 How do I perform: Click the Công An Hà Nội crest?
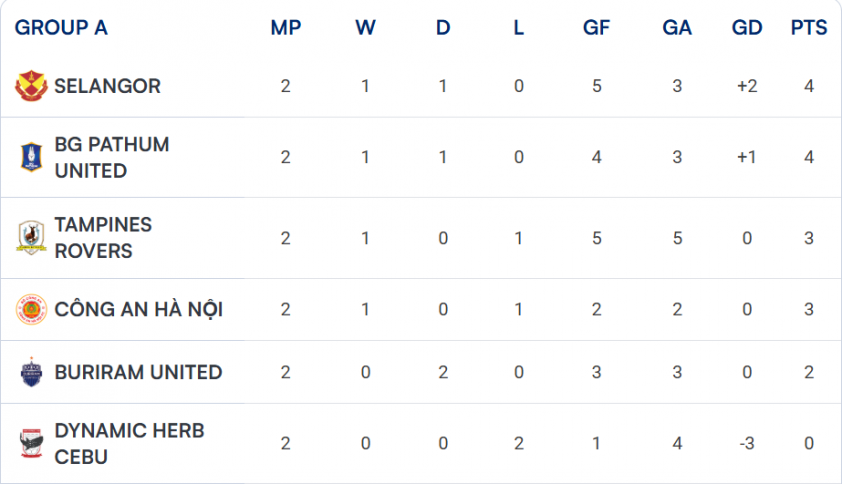pyautogui.click(x=31, y=310)
